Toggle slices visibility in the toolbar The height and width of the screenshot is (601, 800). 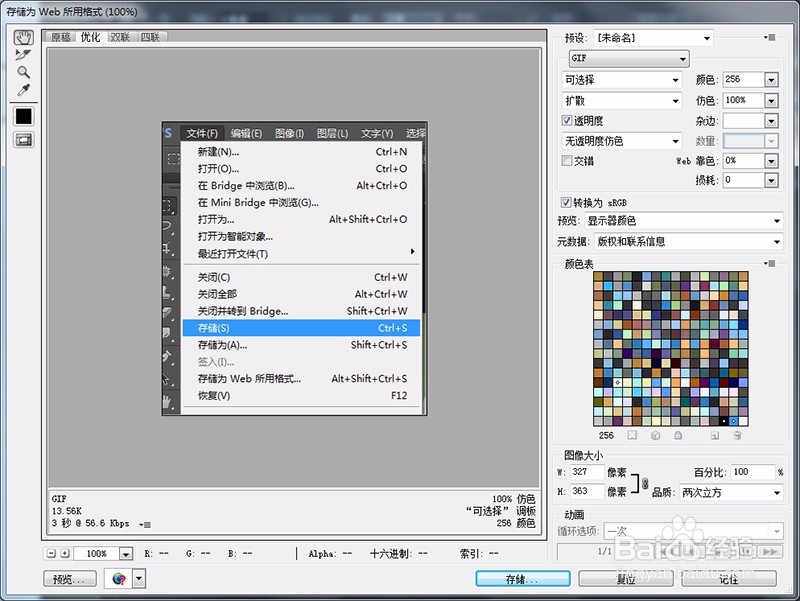(22, 139)
